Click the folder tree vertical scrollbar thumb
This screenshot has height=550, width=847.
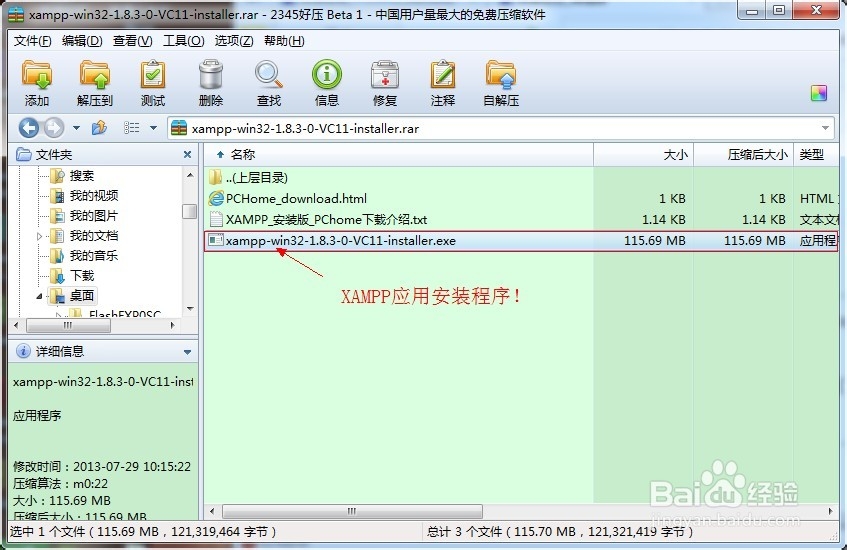pos(190,211)
